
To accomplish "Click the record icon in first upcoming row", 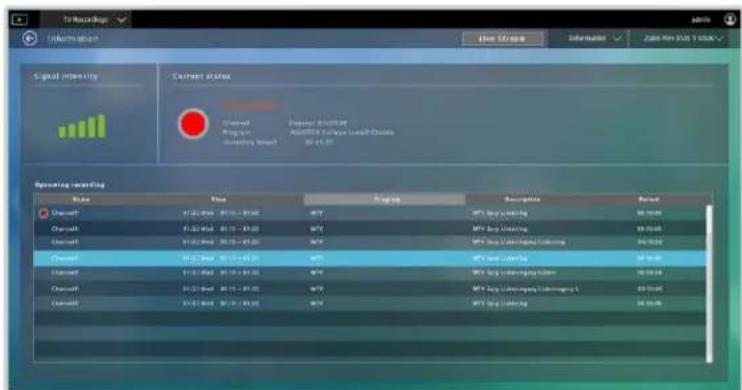I will [x=44, y=213].
